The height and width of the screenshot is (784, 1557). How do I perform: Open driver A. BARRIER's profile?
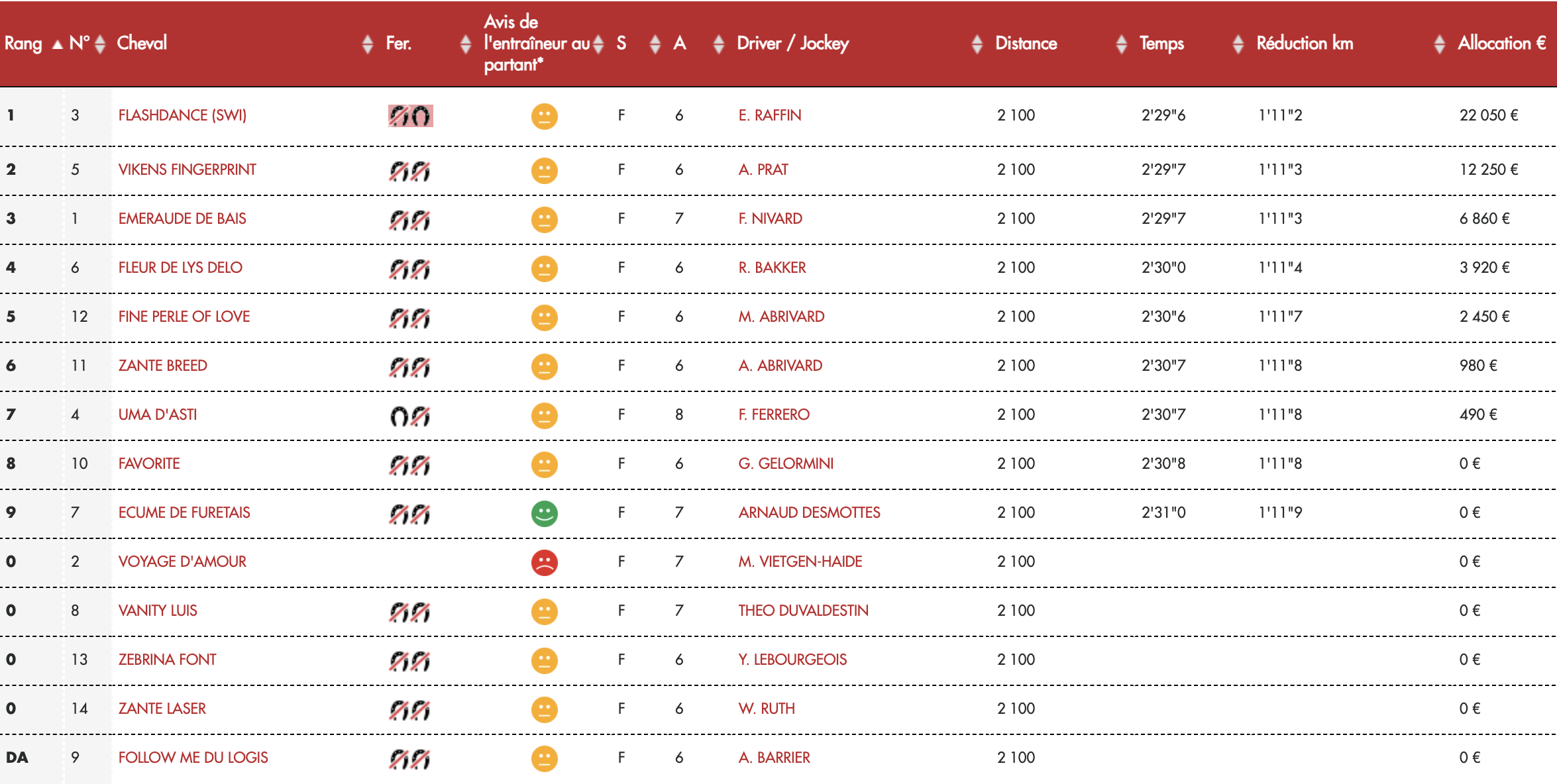(x=775, y=758)
